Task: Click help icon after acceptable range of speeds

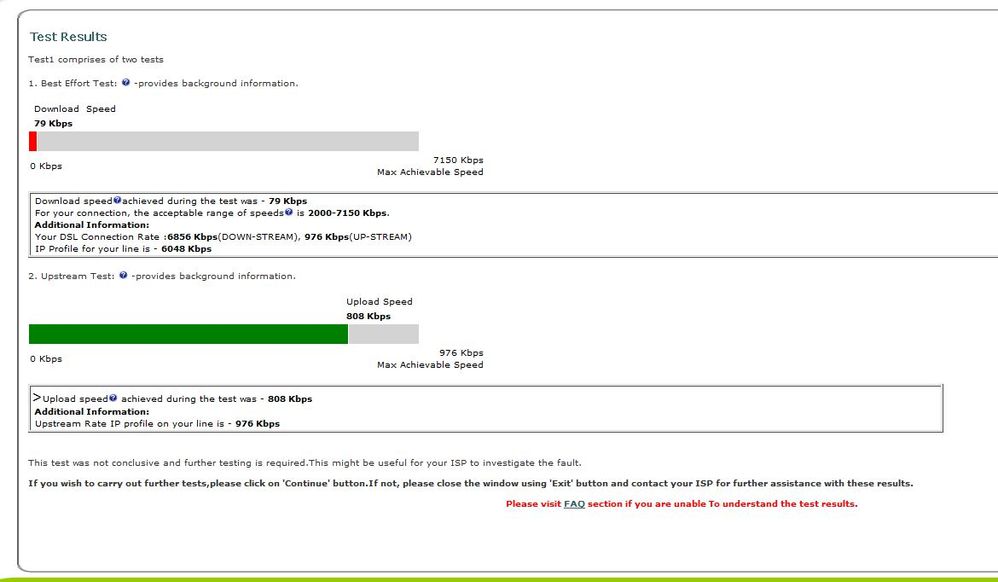Action: (289, 212)
